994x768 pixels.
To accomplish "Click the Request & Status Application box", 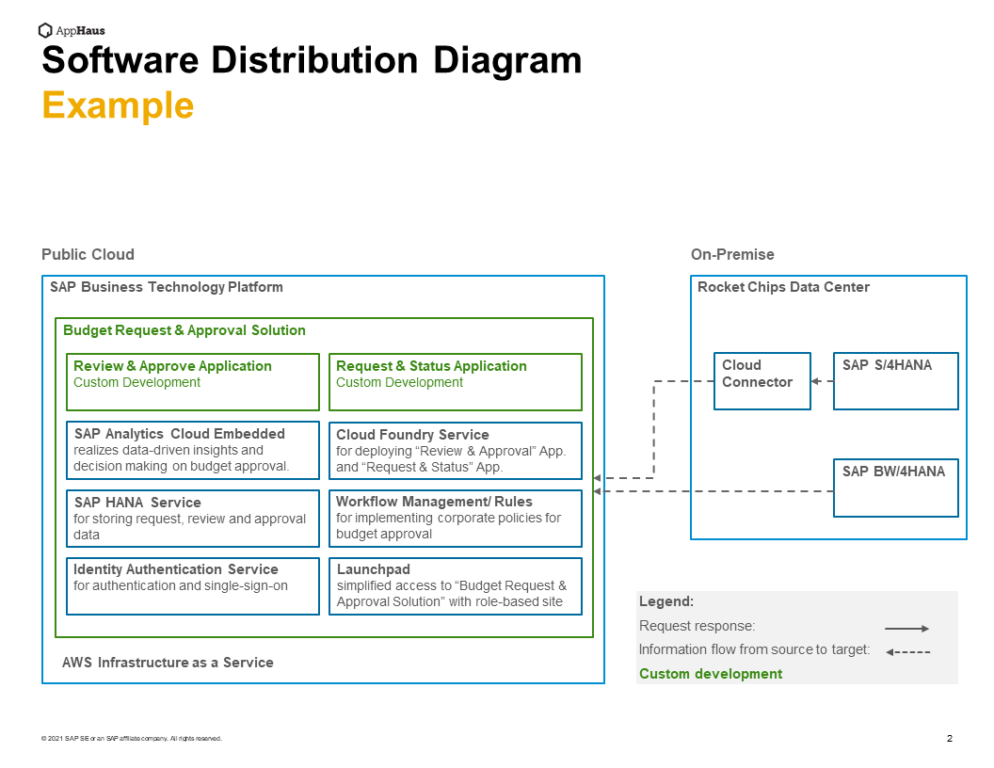I will click(x=455, y=382).
